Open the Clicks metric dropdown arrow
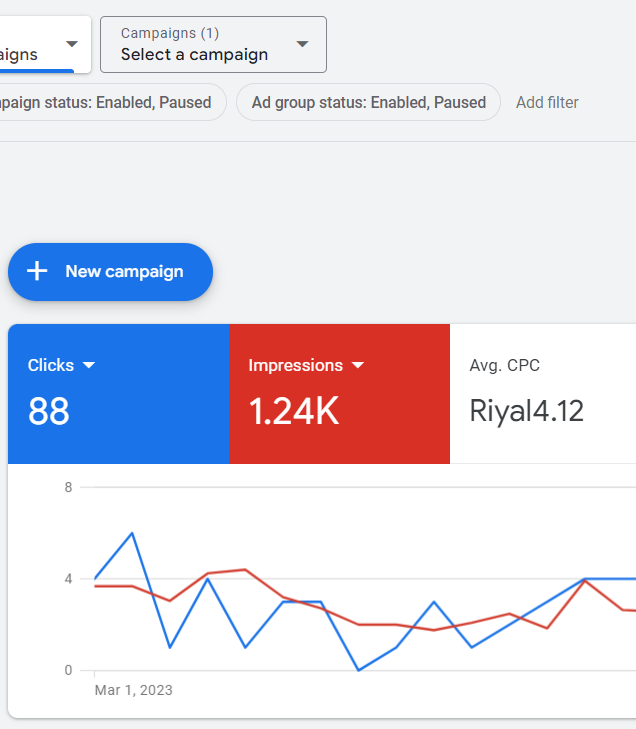The height and width of the screenshot is (729, 636). [89, 366]
